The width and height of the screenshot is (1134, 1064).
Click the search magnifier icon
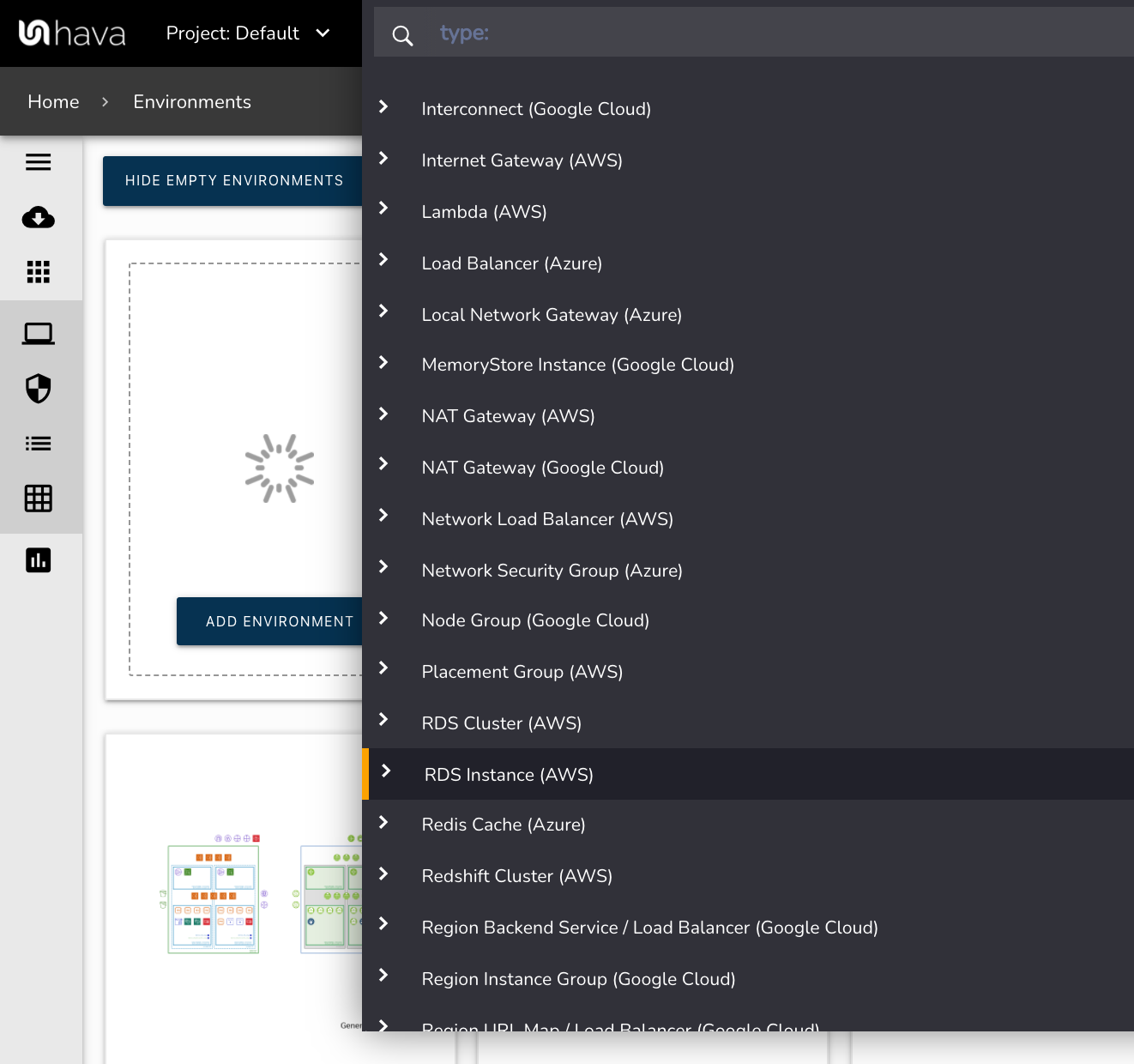point(402,35)
